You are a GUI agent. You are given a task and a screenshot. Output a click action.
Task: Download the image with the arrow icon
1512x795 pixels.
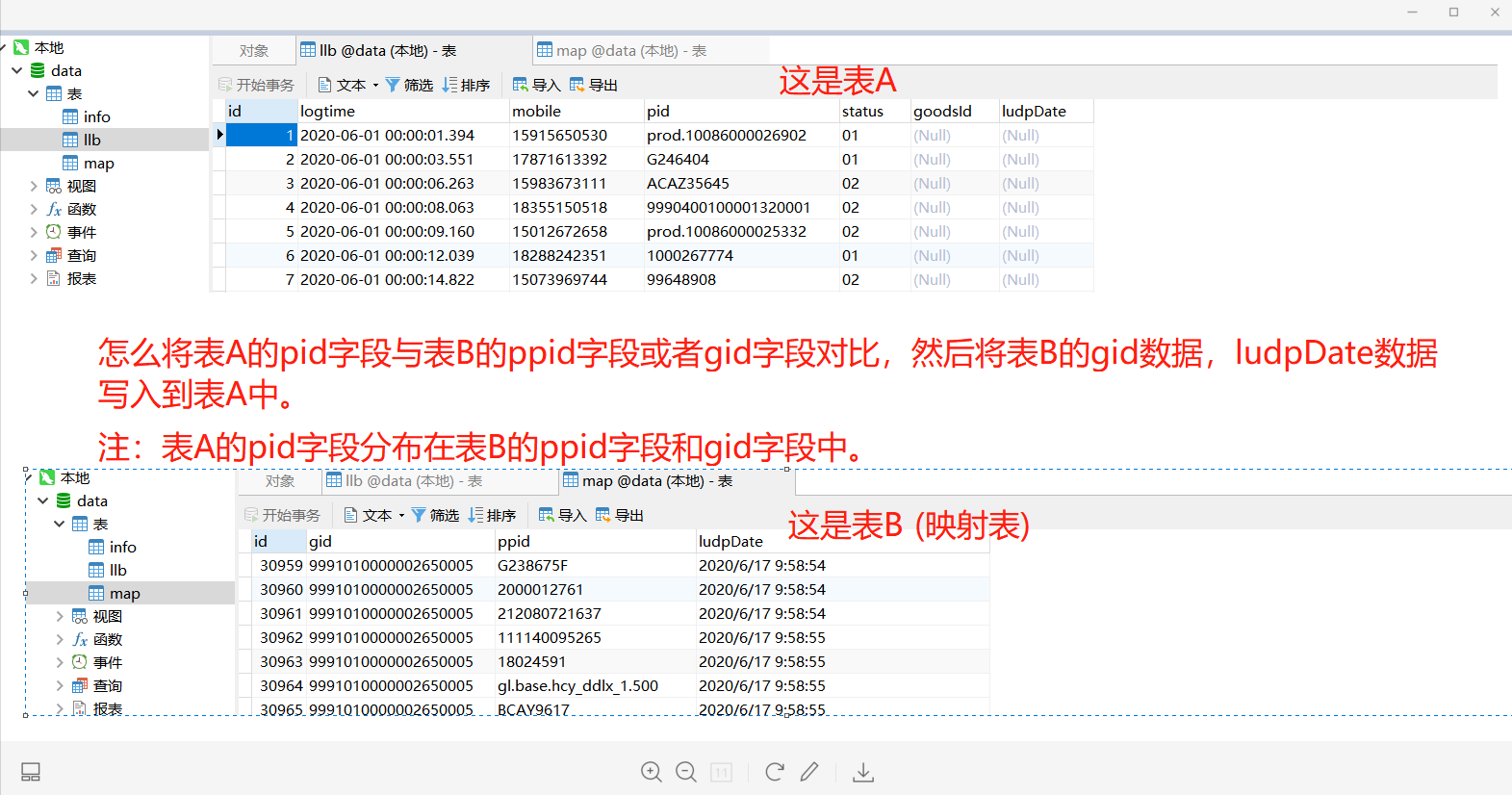(x=863, y=772)
